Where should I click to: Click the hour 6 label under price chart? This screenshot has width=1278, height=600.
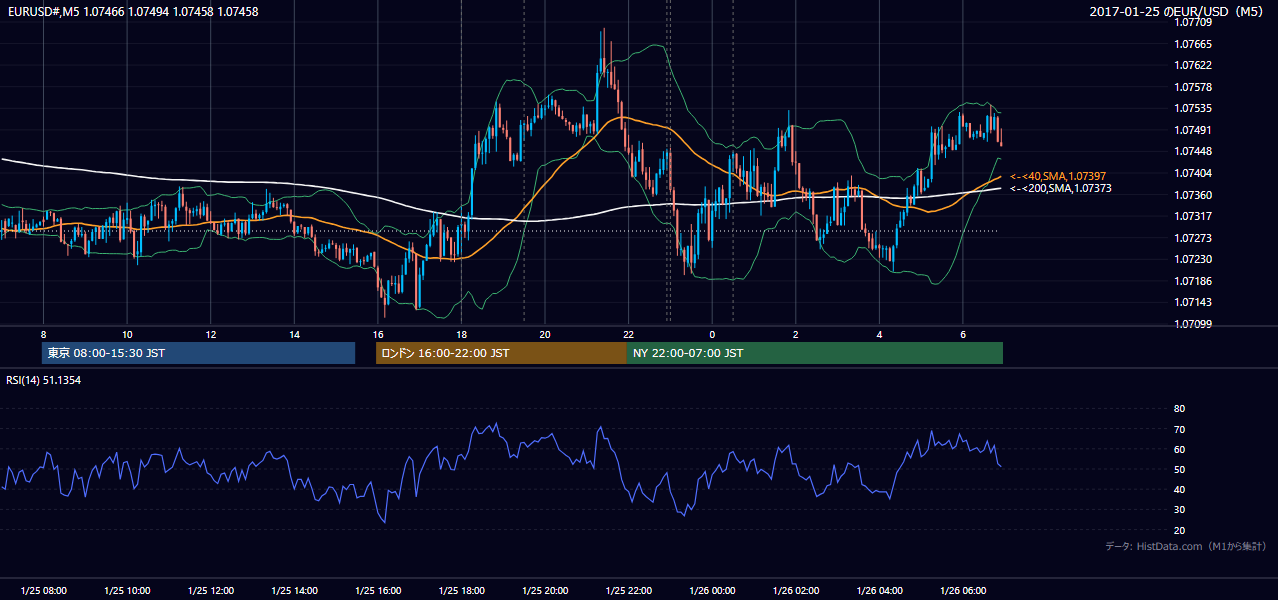tap(962, 334)
